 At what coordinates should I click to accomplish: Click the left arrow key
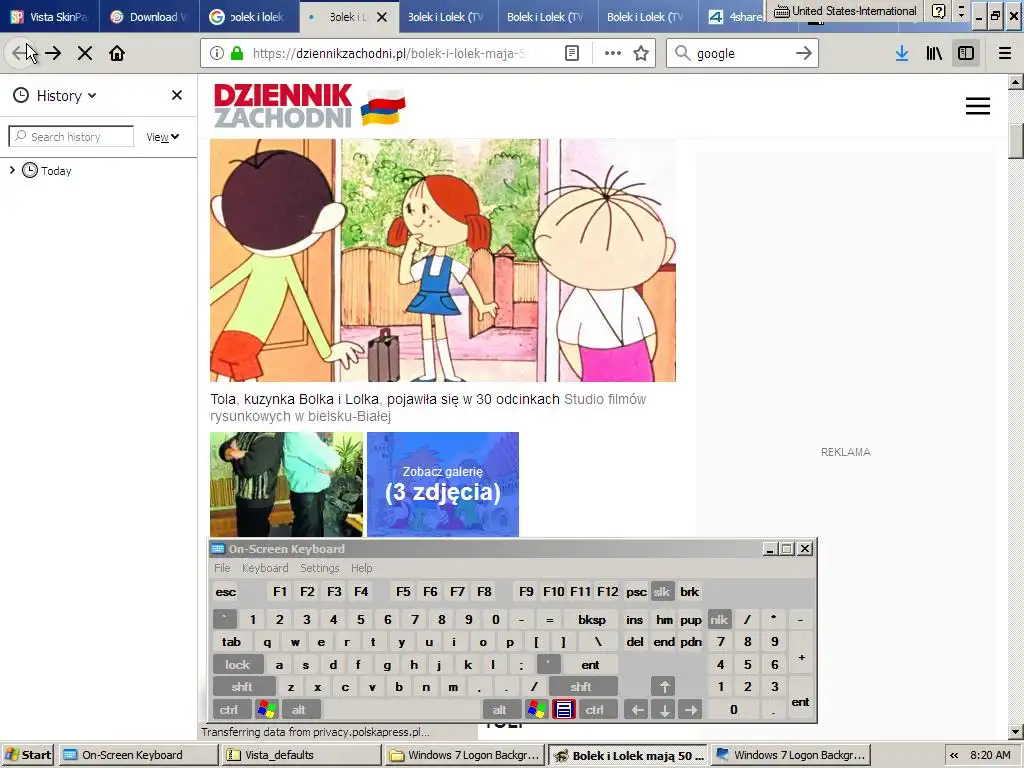click(x=637, y=709)
